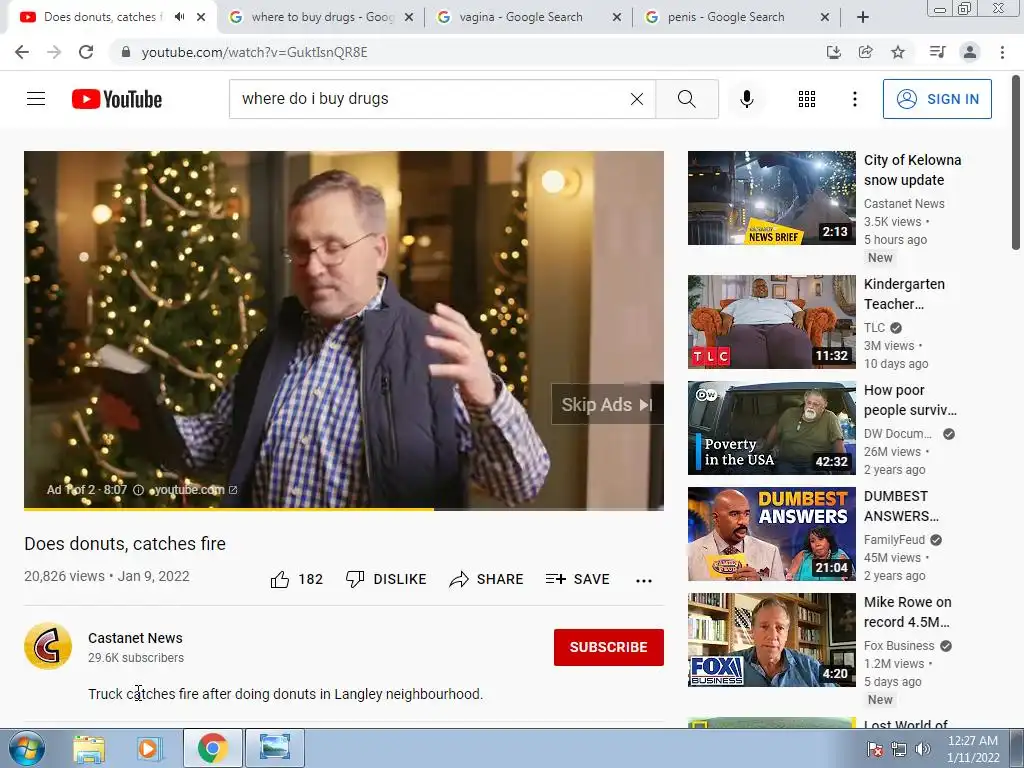Open Castanet News channel name link
Viewport: 1024px width, 768px height.
135,638
